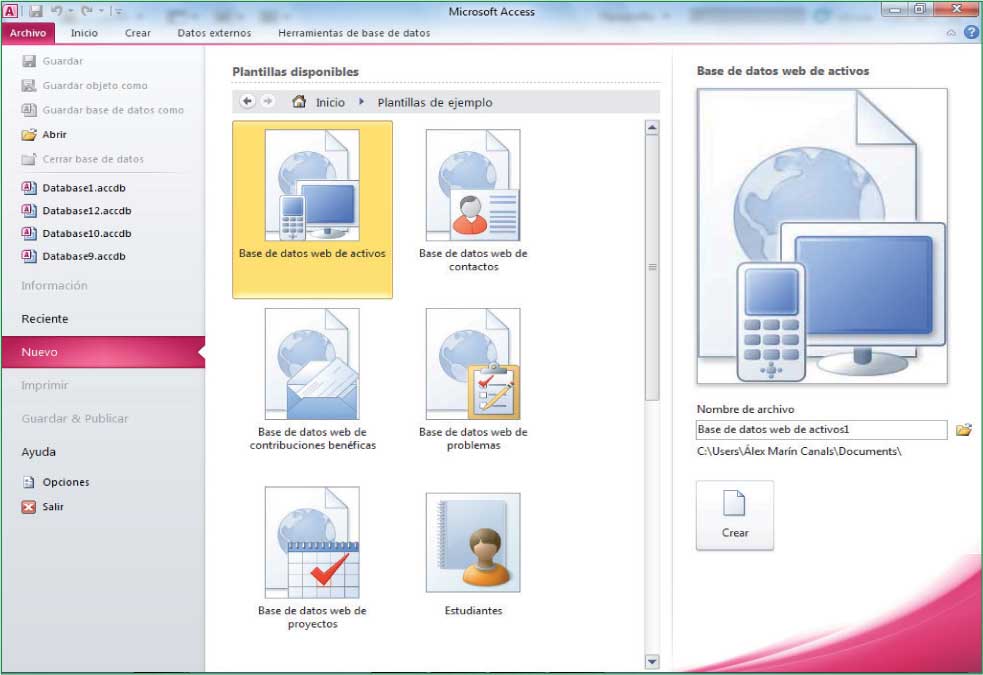983x675 pixels.
Task: Click the Nombre de archivo text field
Action: pyautogui.click(x=821, y=430)
